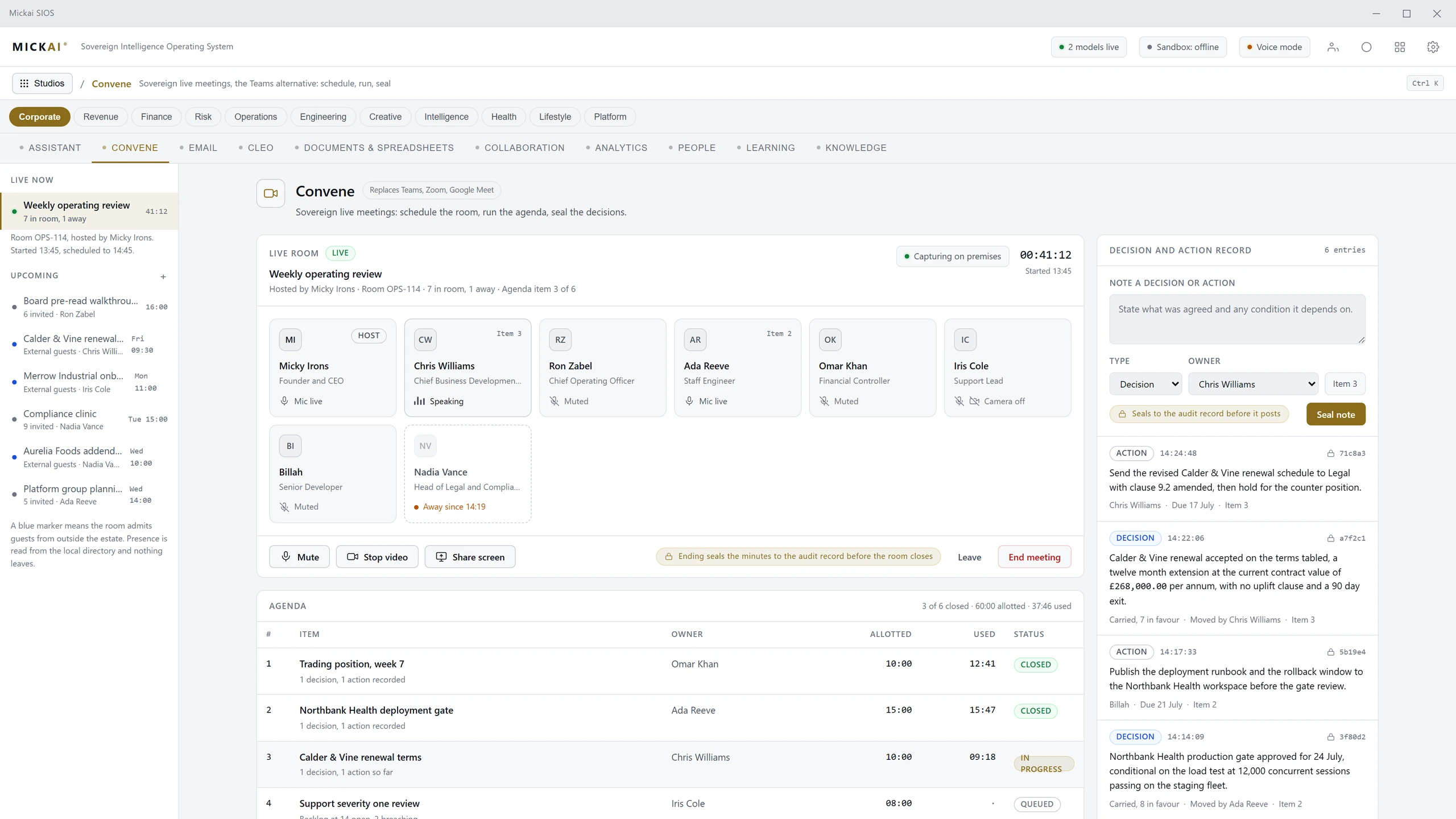Open the Owner dropdown set to Chris Williams

[1254, 384]
